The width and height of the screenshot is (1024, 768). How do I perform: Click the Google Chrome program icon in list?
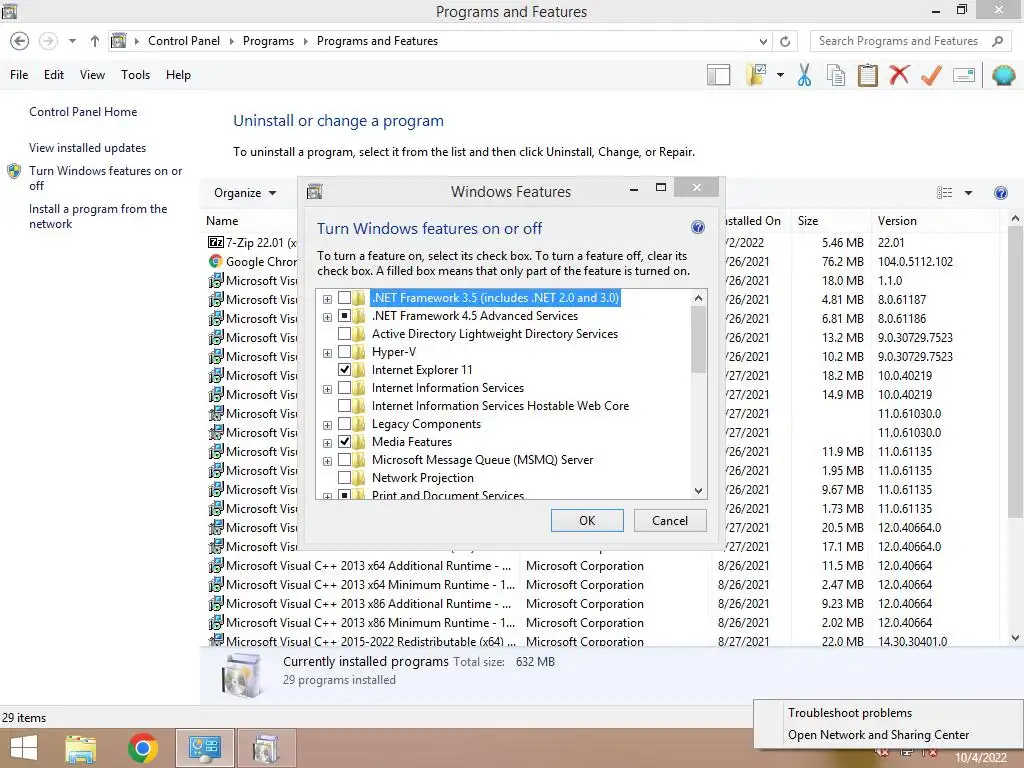(x=215, y=261)
